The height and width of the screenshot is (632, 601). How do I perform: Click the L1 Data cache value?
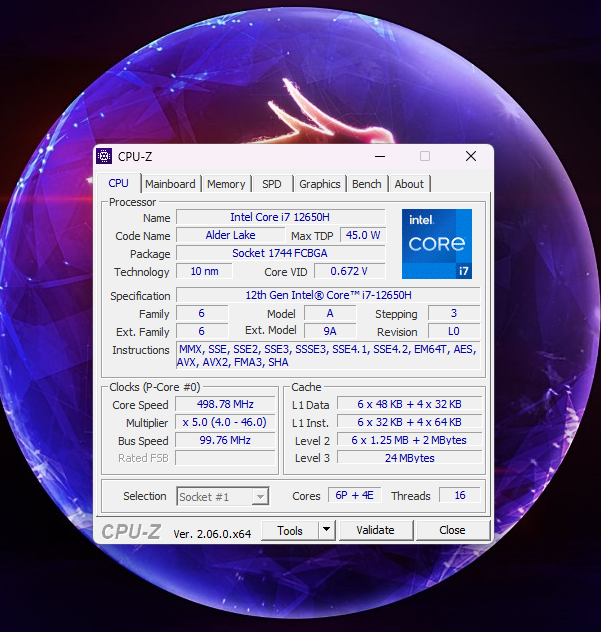click(x=409, y=404)
